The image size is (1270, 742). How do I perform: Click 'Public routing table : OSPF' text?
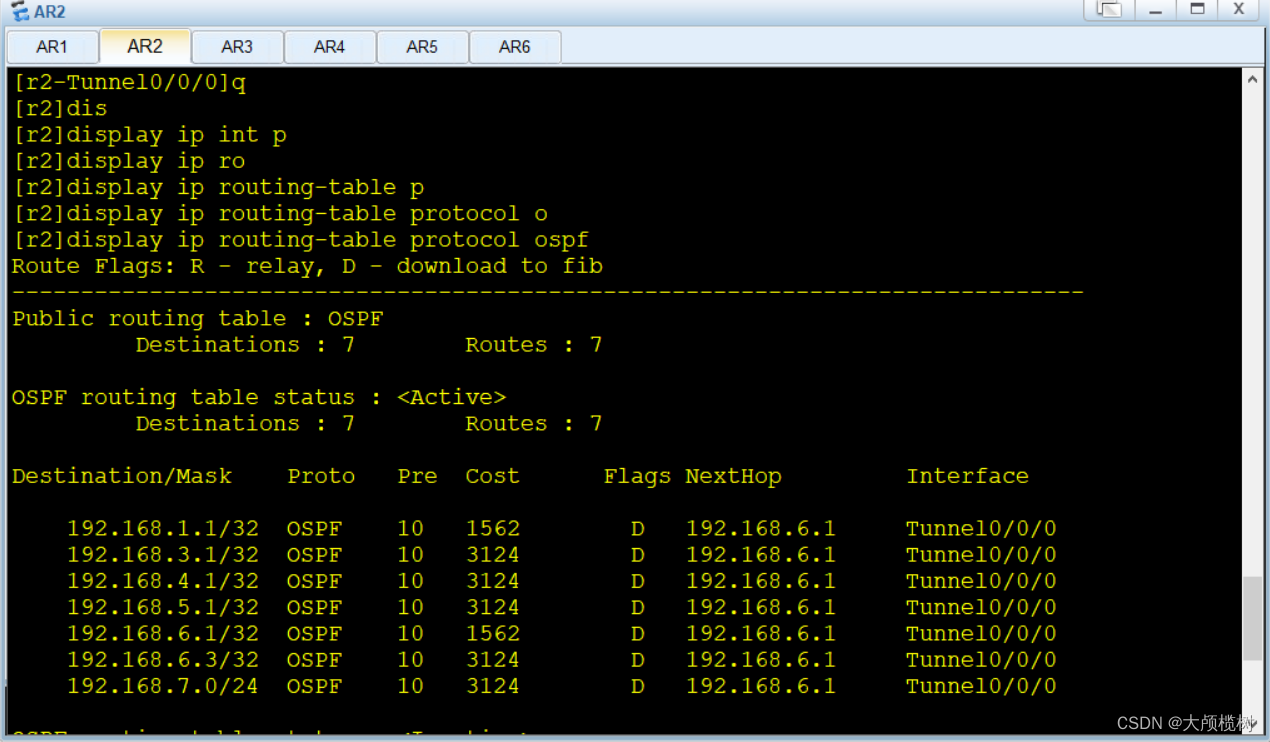[198, 318]
